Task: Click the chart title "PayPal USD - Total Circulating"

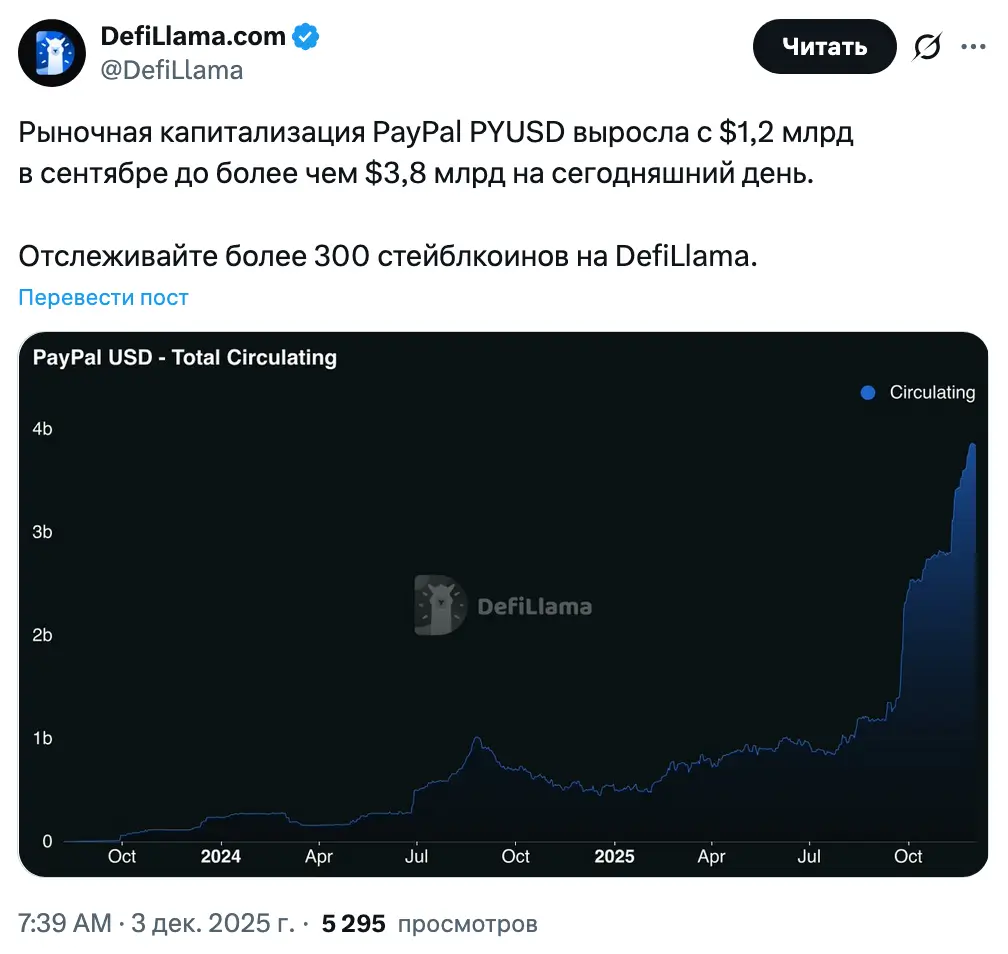Action: click(185, 357)
